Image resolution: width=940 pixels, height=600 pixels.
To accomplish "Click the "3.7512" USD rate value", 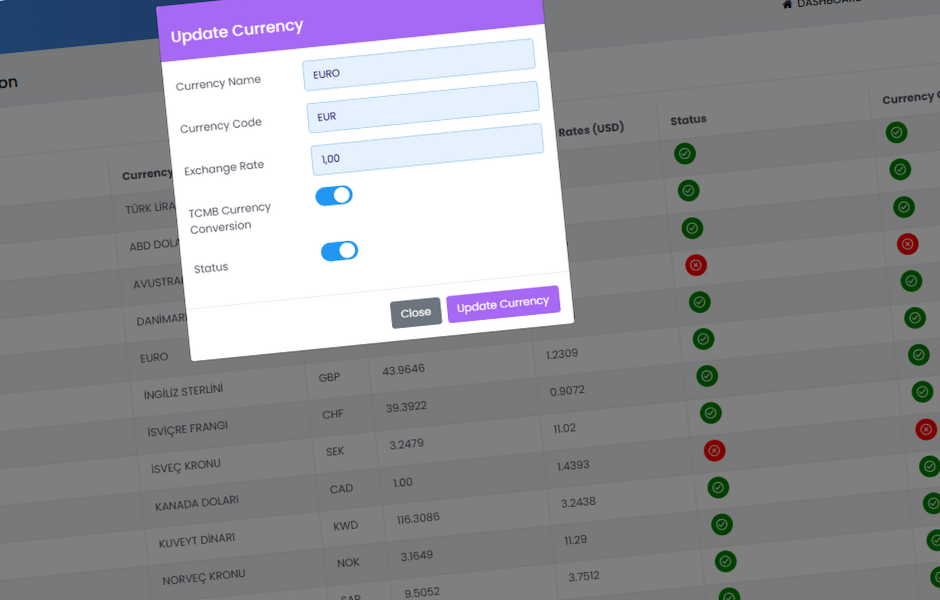I will click(584, 577).
